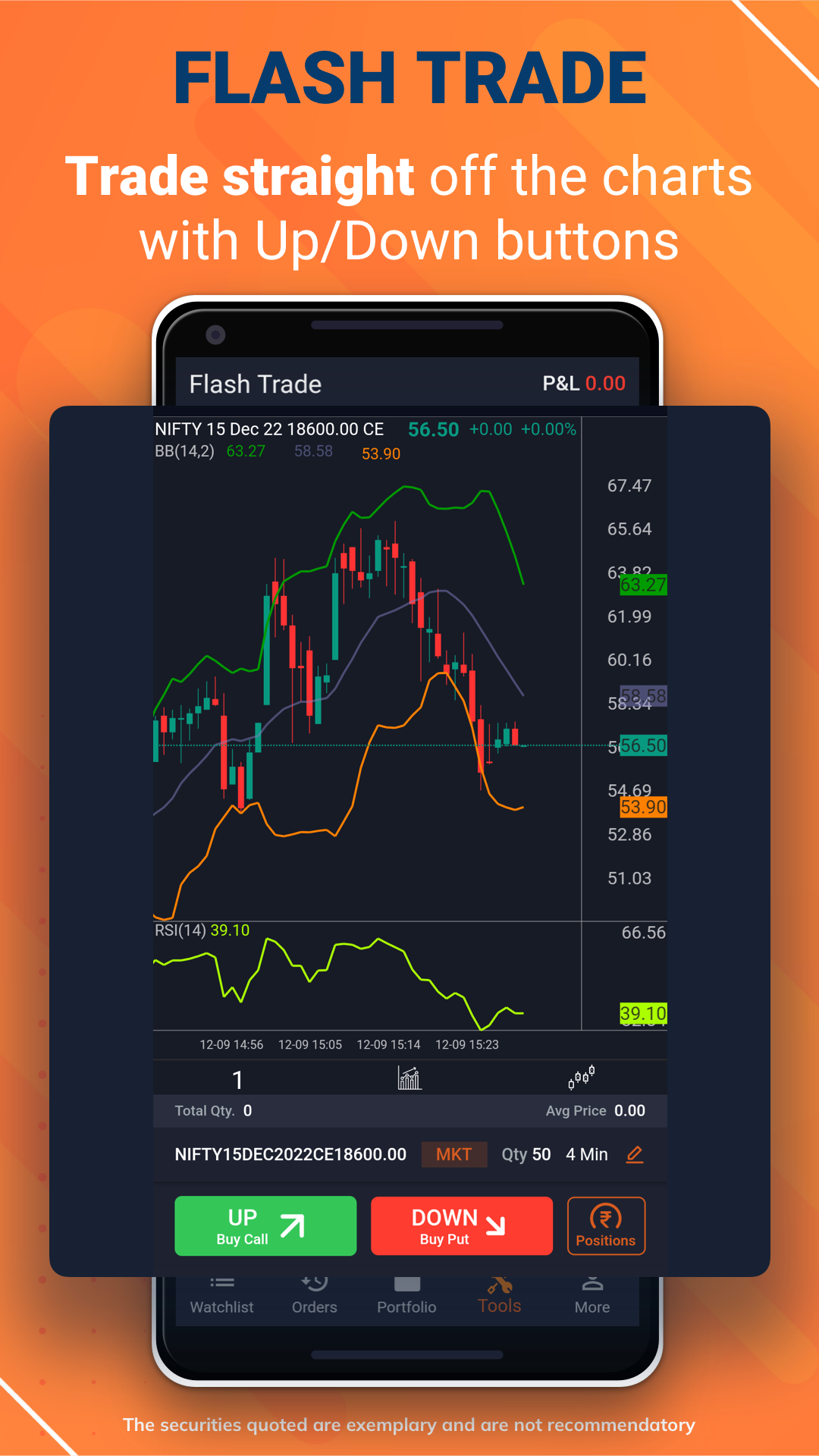Tap the NIFTY15DEC2022CE18600.00 contract name

tap(290, 1154)
